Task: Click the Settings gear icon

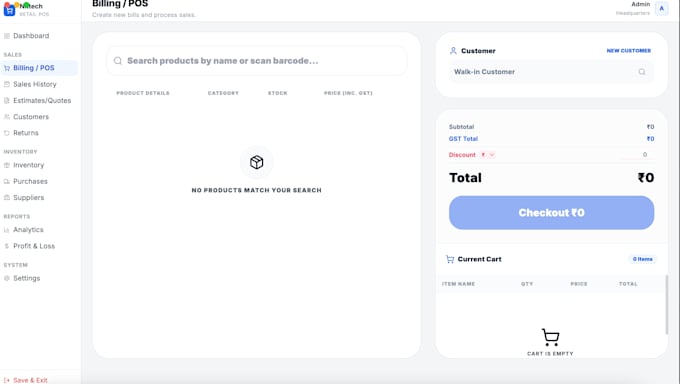Action: (x=7, y=278)
